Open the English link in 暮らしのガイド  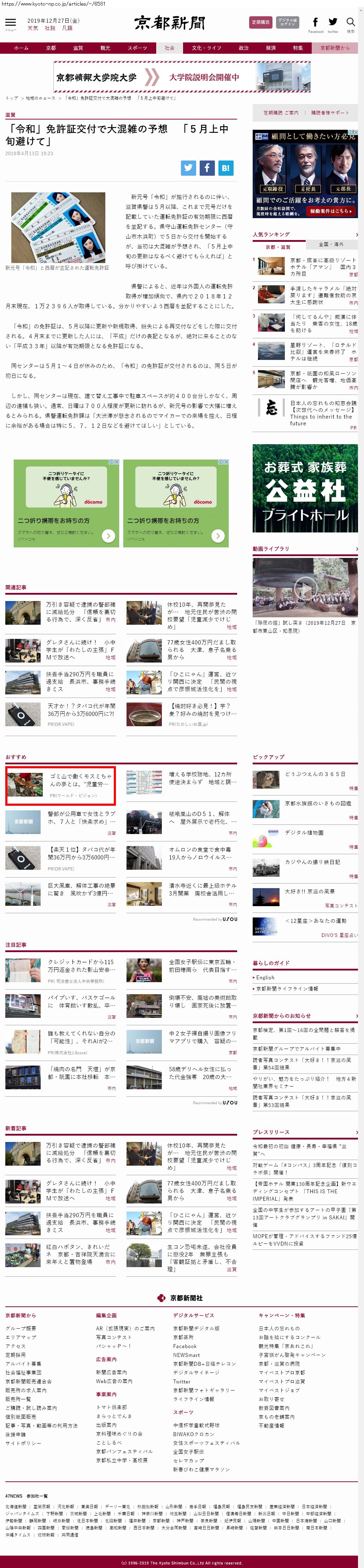265,978
